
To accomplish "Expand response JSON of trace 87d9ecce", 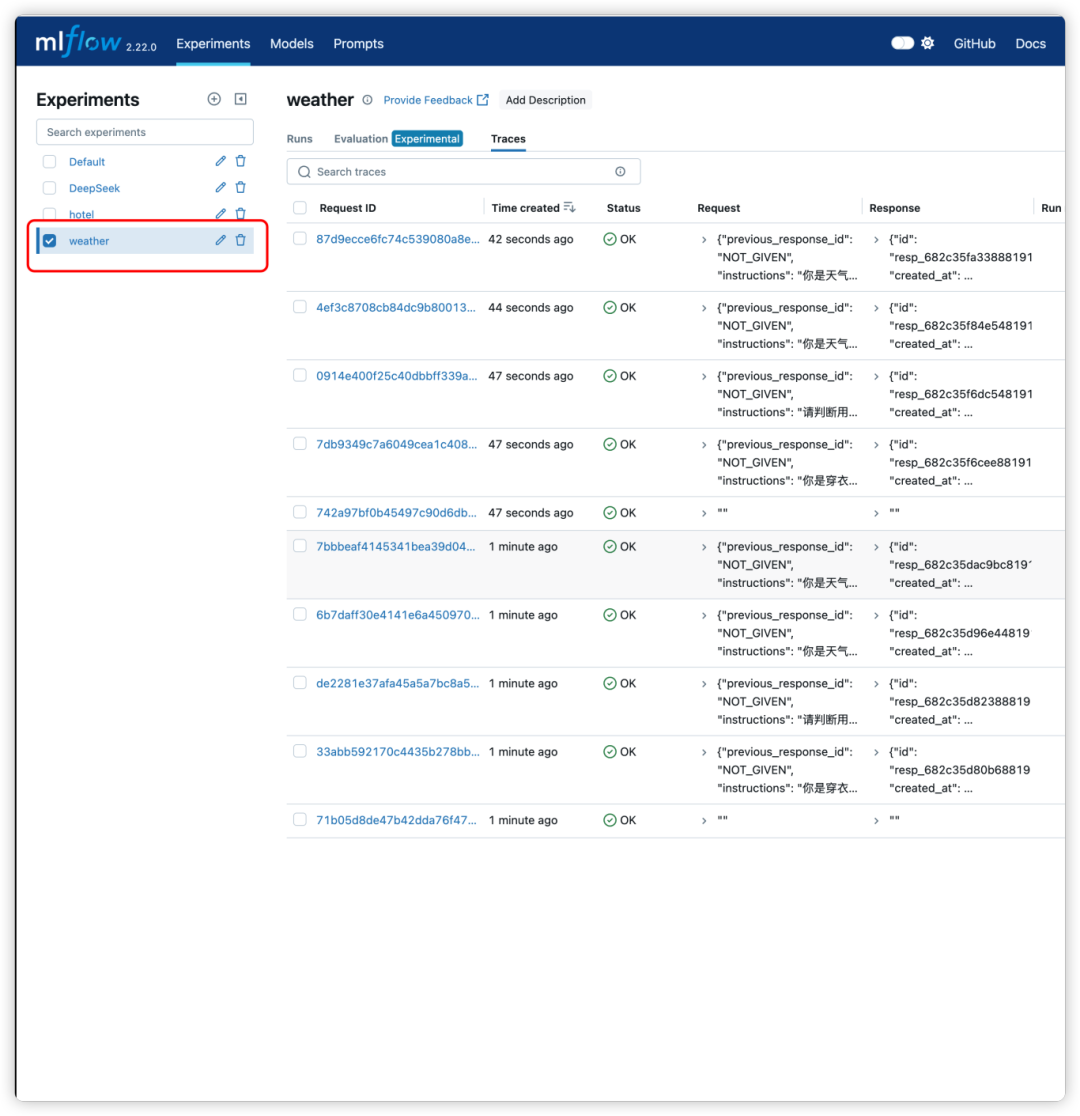I will click(876, 240).
